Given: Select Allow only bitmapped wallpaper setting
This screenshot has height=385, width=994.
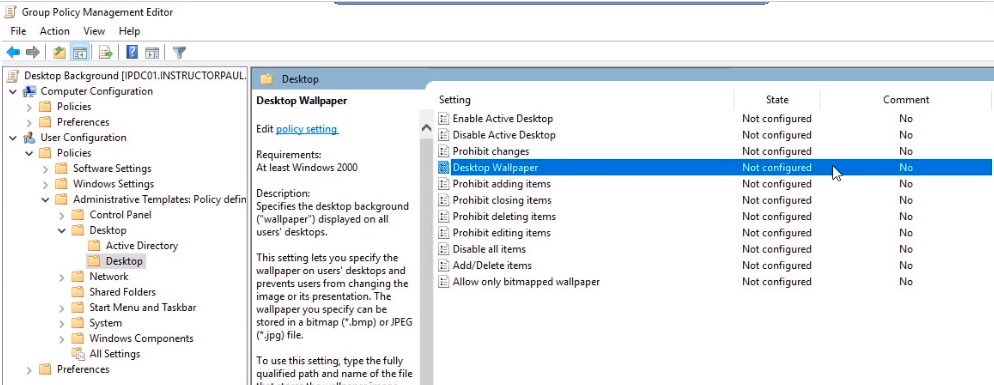Looking at the screenshot, I should coord(526,282).
